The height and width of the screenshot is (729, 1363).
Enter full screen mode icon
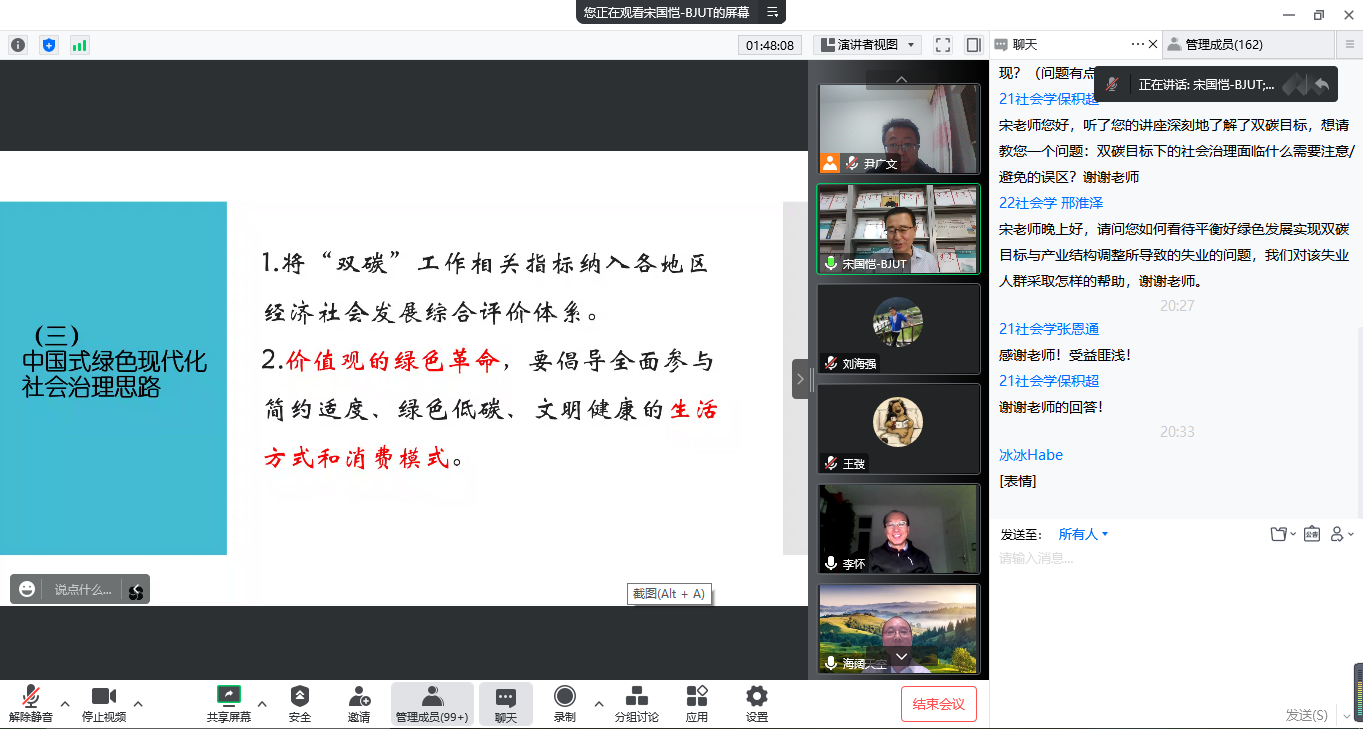click(x=942, y=45)
